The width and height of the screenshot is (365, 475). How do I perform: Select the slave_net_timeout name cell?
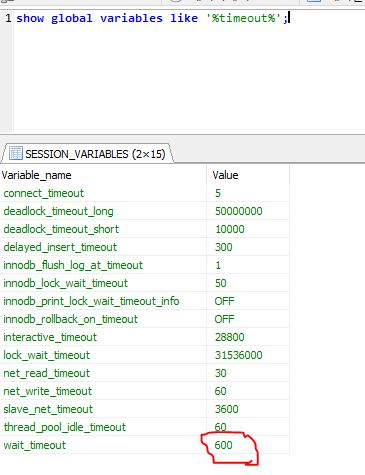(103, 409)
